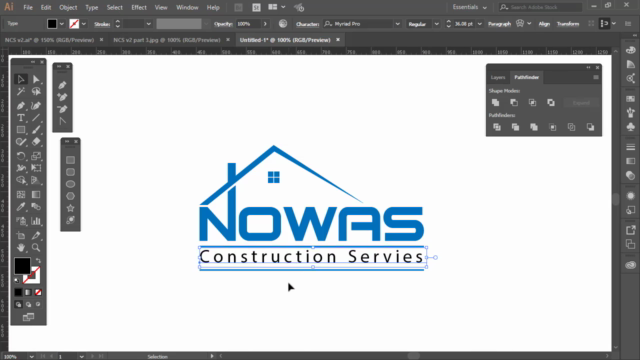The height and width of the screenshot is (360, 640).
Task: Switch to the NCS v2.ai document tab
Action: [49, 40]
